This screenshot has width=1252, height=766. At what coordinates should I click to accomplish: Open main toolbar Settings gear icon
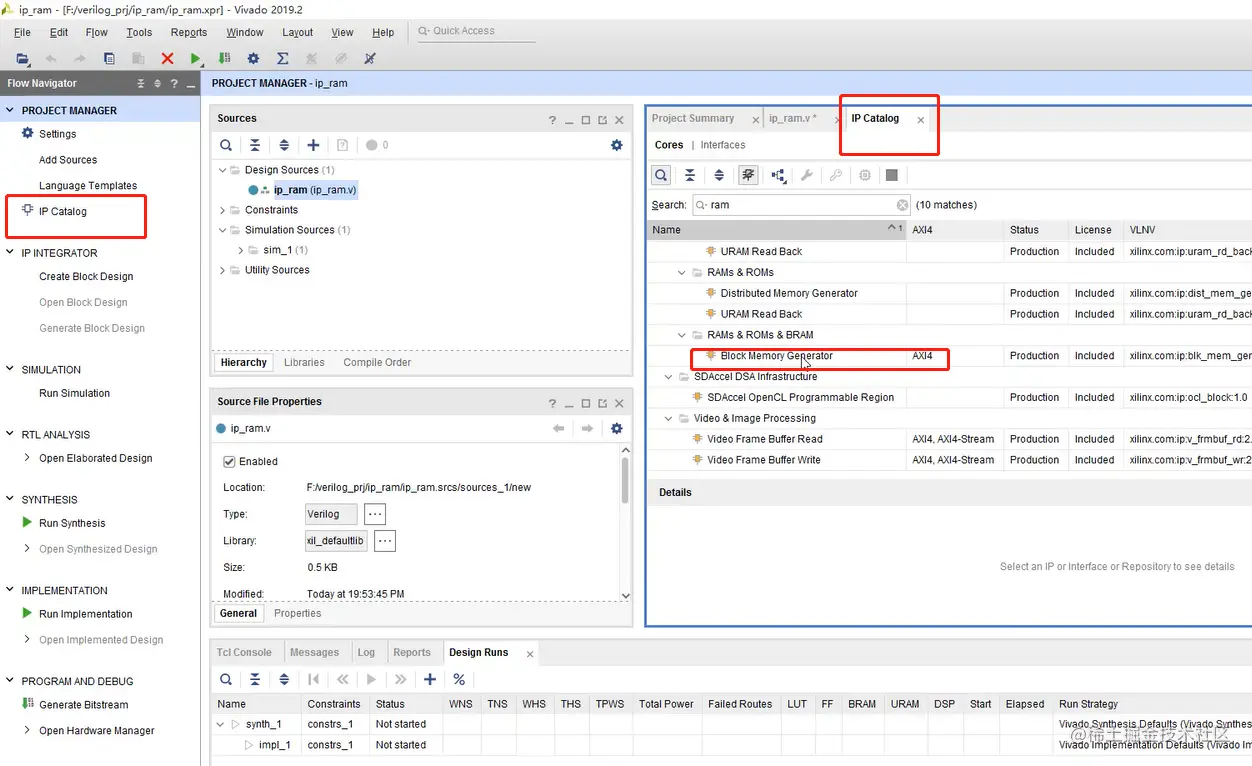tap(253, 59)
